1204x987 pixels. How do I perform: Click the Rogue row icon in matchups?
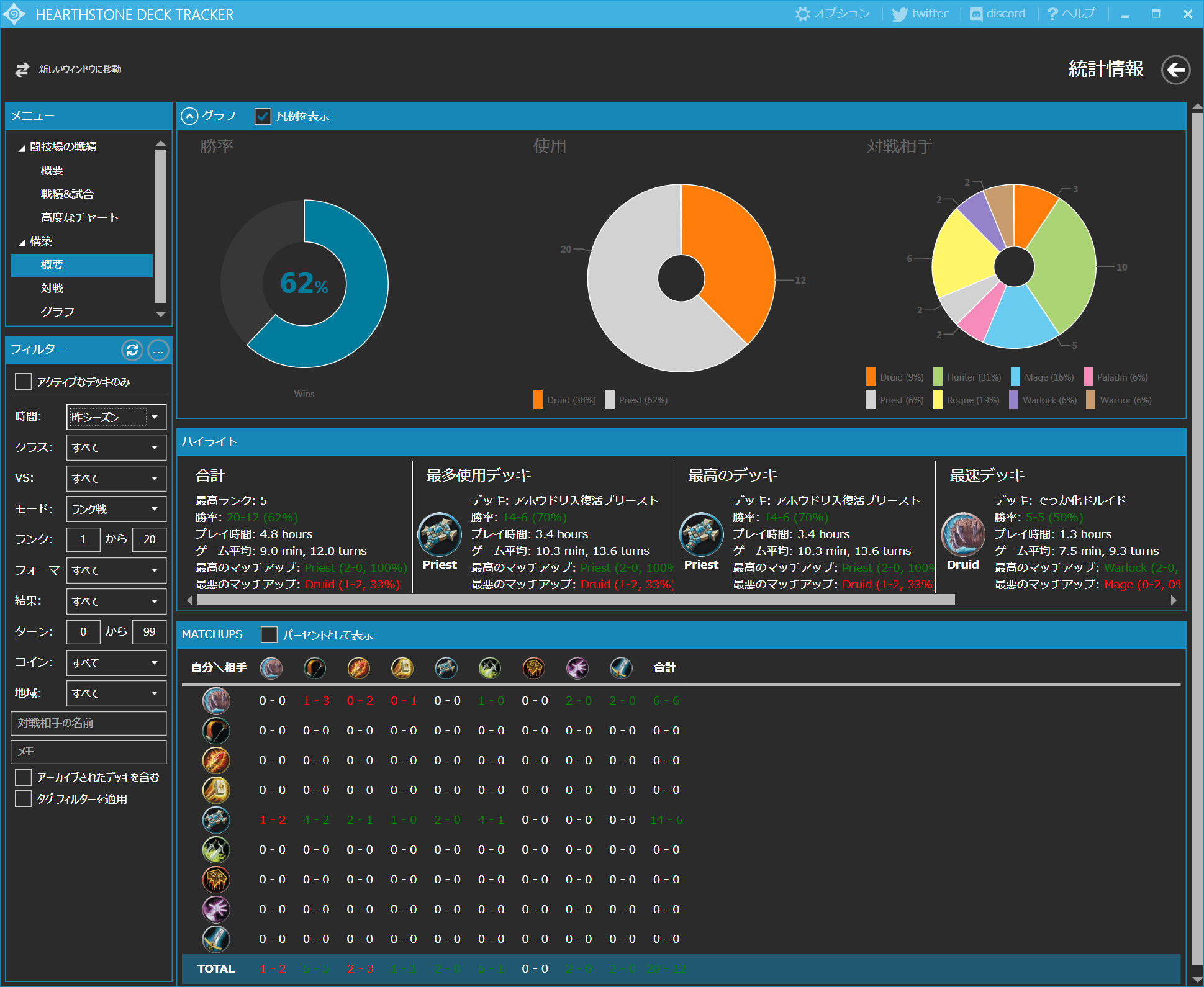coord(216,850)
